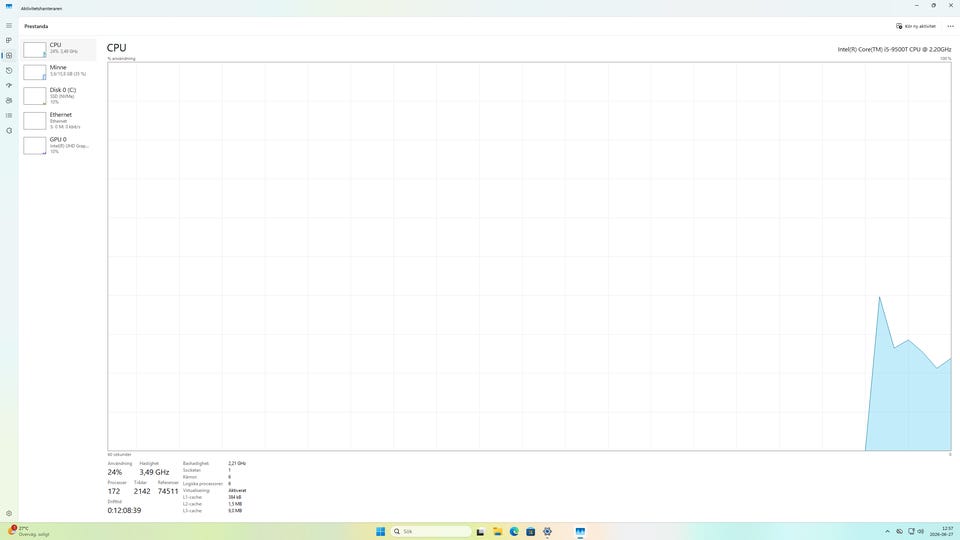Open Microsoft Edge from the taskbar
The width and height of the screenshot is (960, 540).
514,531
